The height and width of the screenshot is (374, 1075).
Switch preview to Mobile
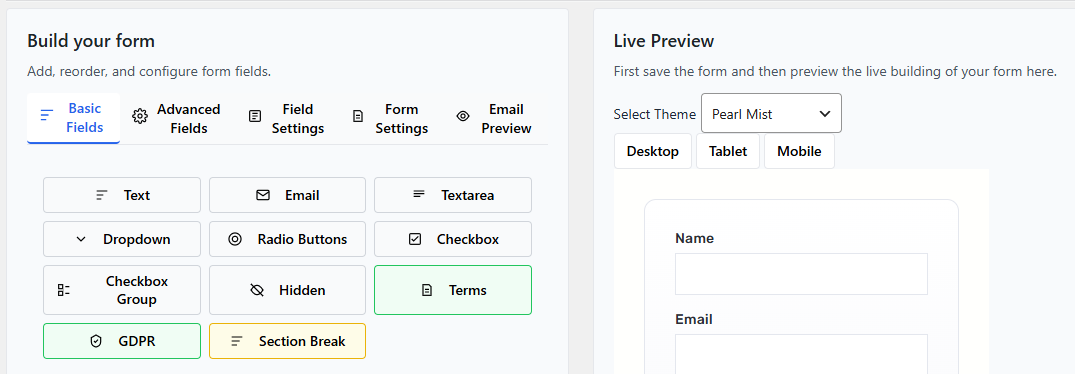[x=799, y=151]
